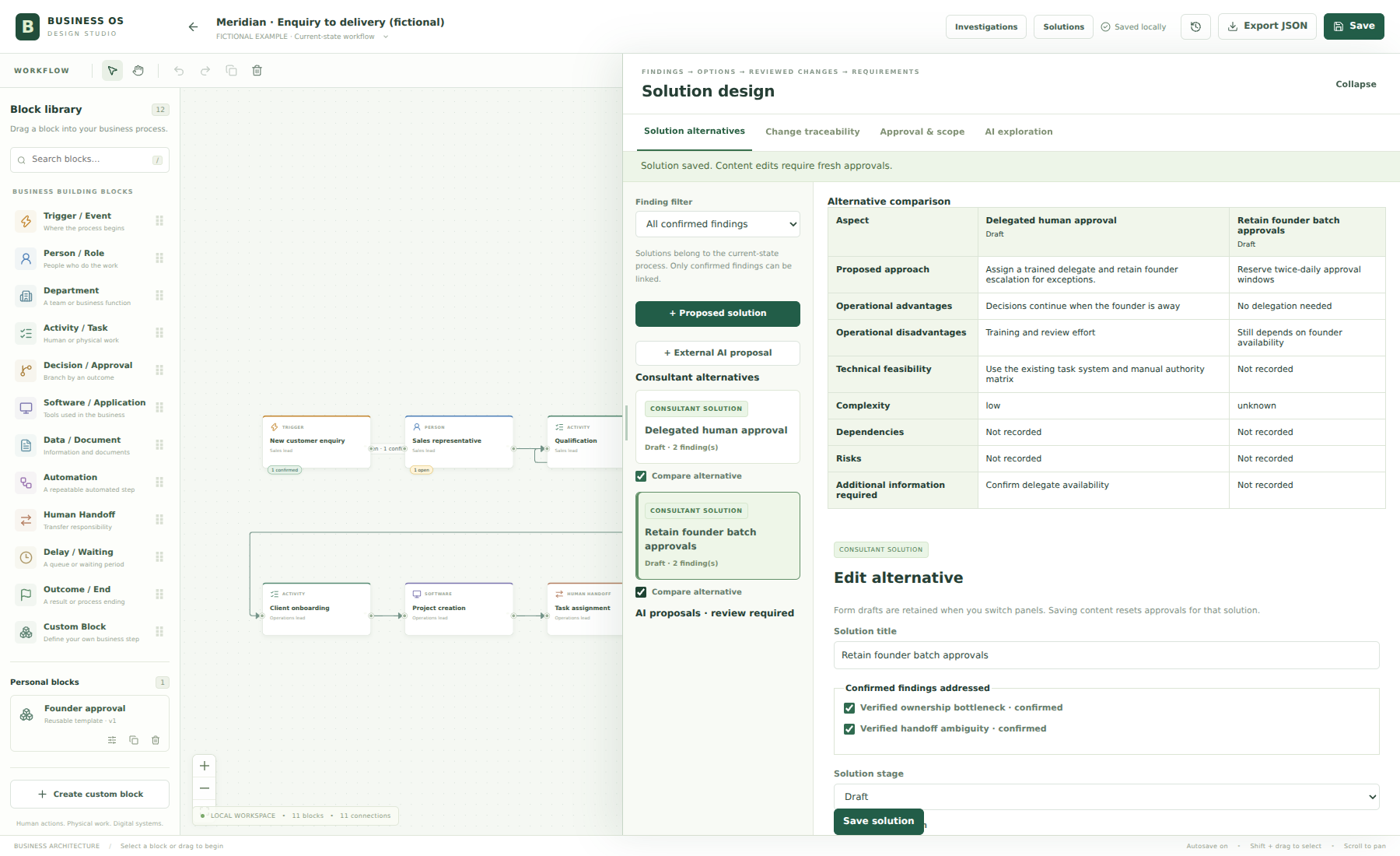1400x856 pixels.
Task: Expand the workflow name chevron in header
Action: click(x=385, y=37)
